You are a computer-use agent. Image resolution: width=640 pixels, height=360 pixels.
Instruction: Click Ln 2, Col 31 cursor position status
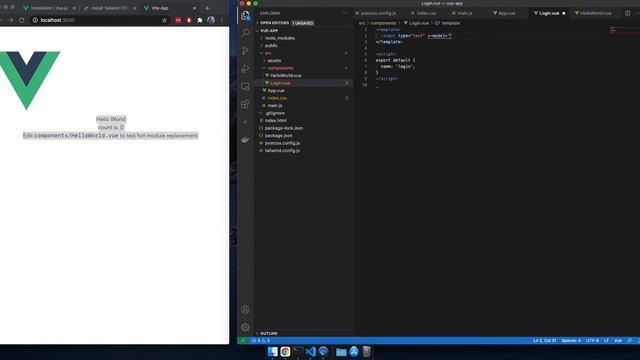pyautogui.click(x=544, y=340)
